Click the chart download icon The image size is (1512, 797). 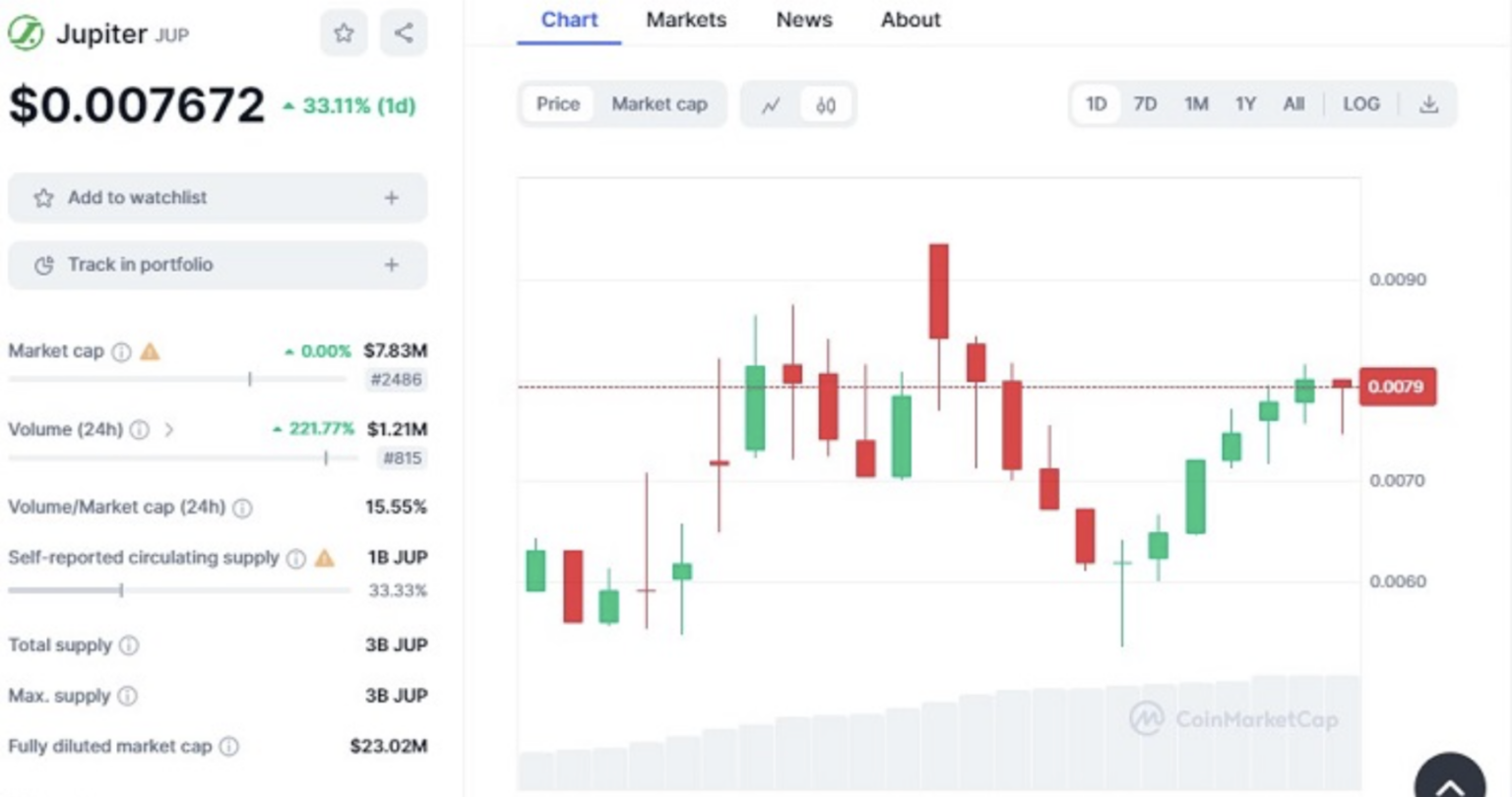click(x=1429, y=103)
